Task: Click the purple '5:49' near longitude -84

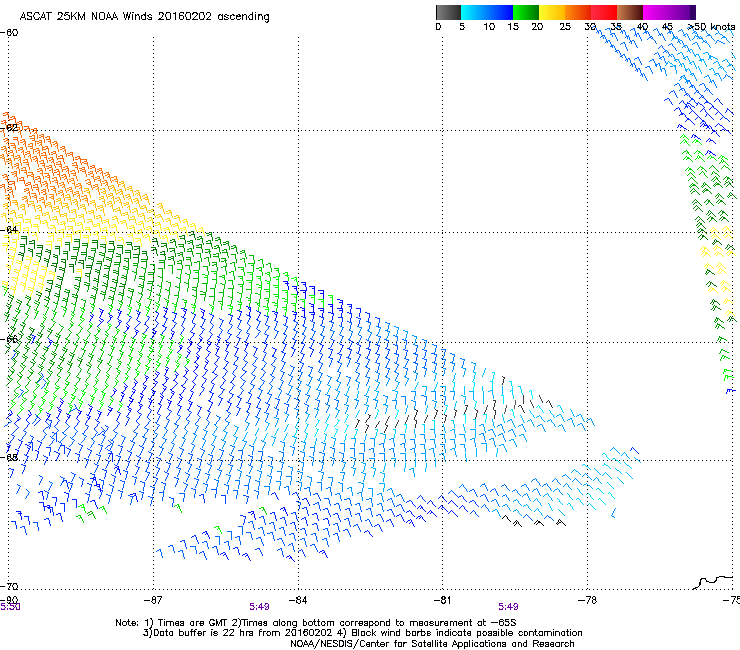Action: click(260, 607)
